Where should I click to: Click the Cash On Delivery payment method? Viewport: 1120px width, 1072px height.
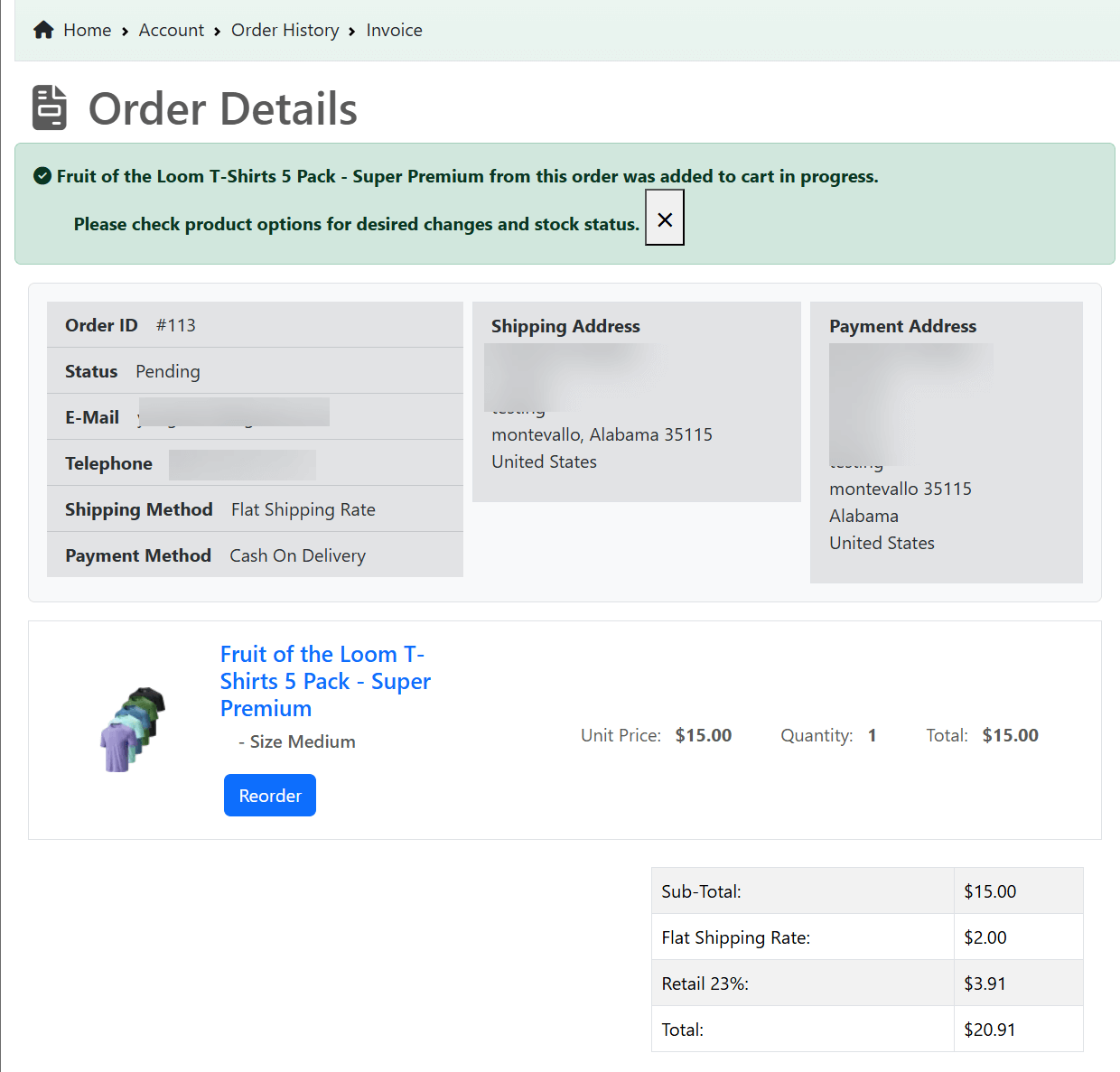click(x=297, y=555)
